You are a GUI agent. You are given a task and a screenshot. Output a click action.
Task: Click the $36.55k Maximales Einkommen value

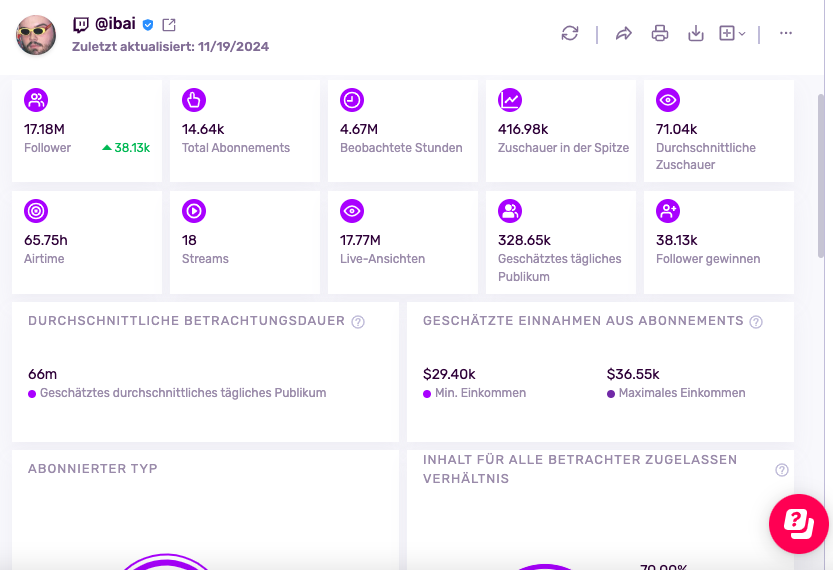click(x=633, y=374)
